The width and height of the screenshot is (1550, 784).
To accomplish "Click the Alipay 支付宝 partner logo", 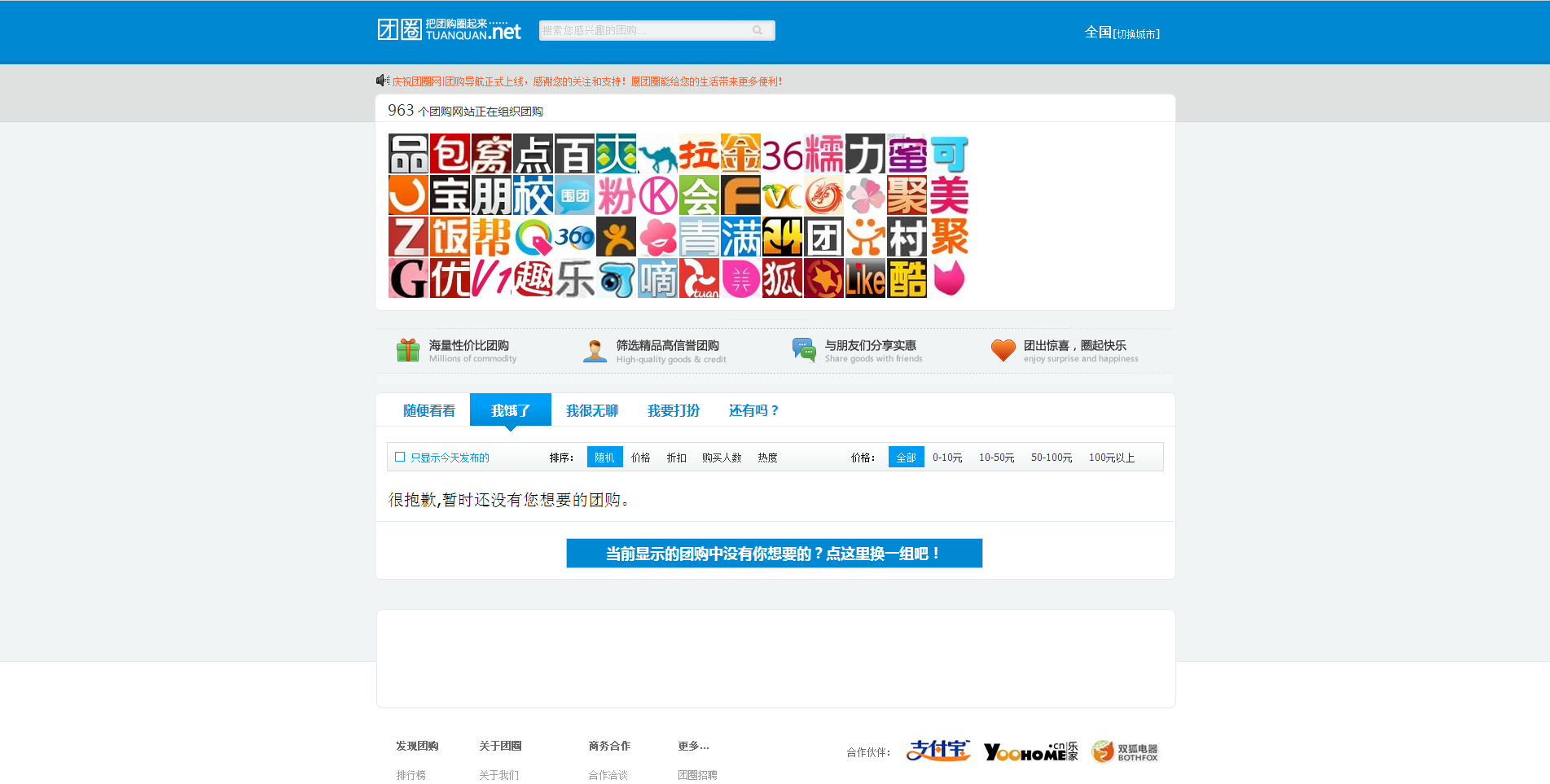I will point(938,751).
